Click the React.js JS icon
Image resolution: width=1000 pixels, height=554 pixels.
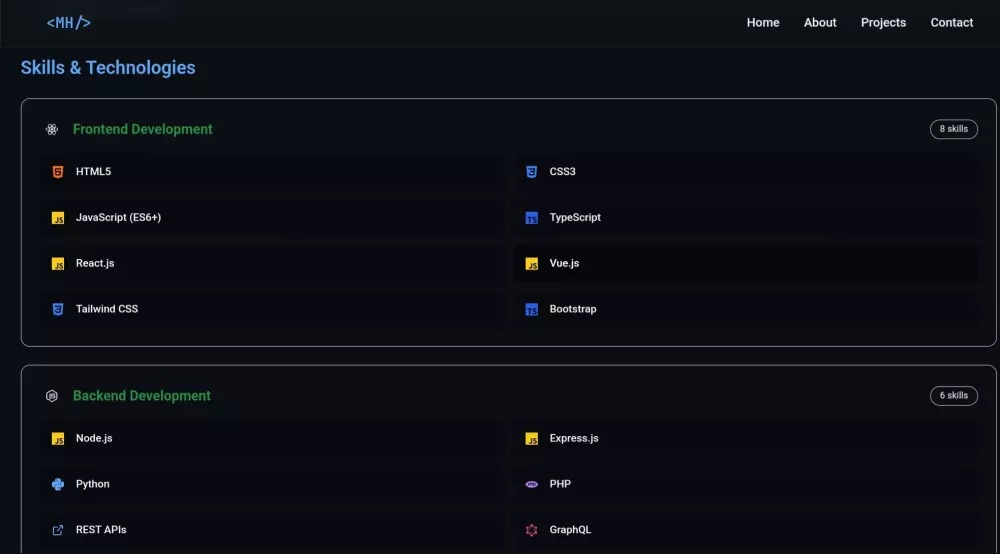point(57,263)
